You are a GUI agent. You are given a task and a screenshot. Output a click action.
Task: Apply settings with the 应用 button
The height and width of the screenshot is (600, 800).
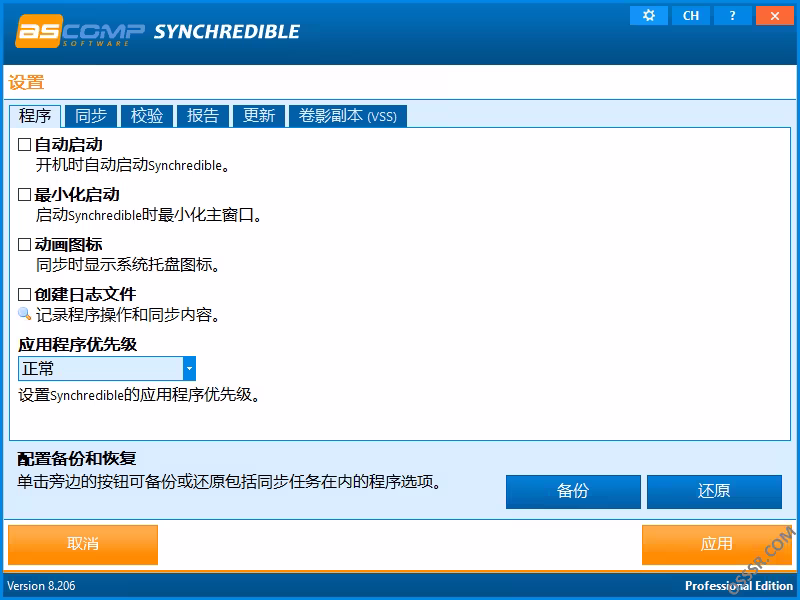pos(716,544)
